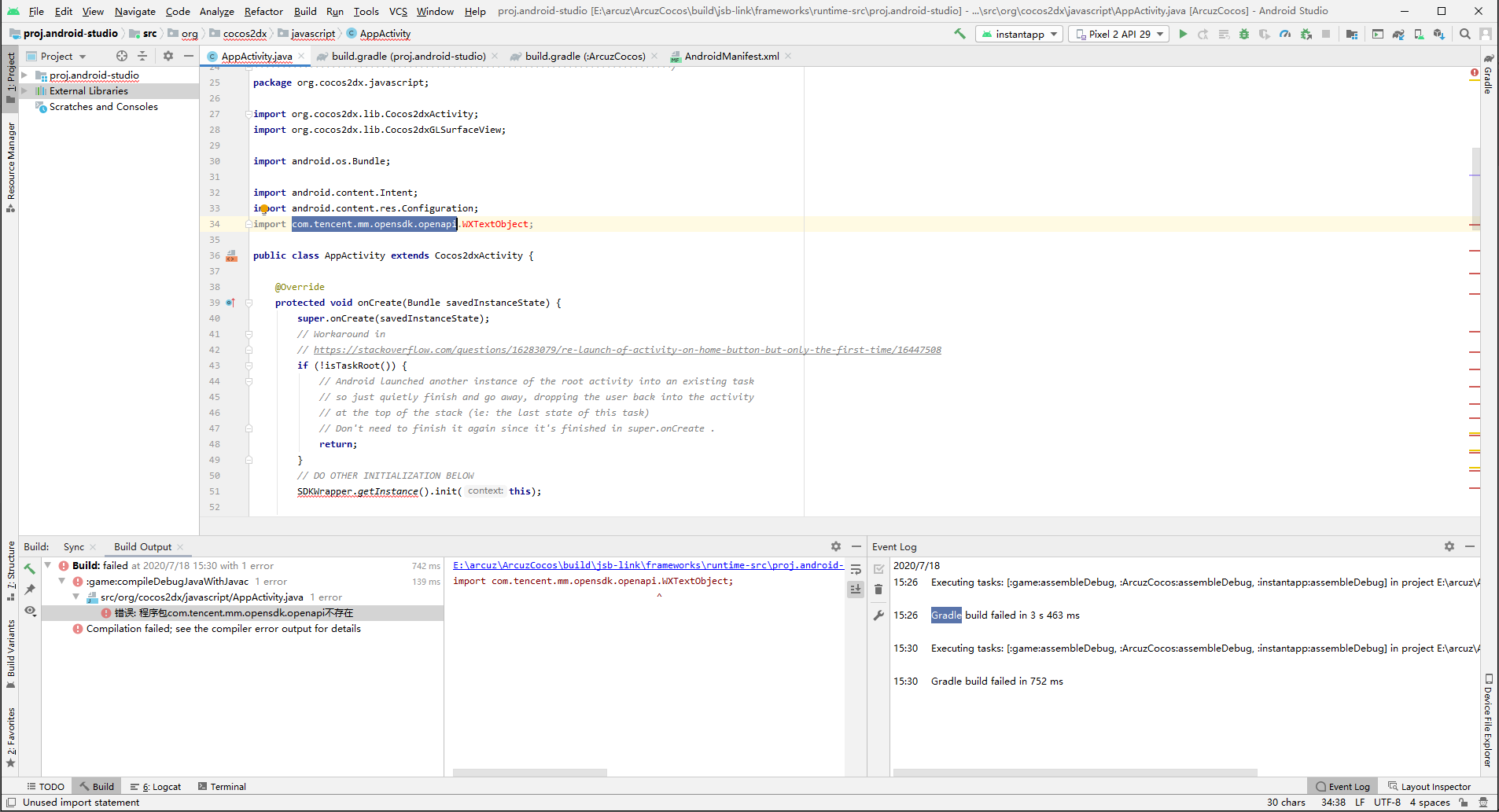
Task: Open the file path link in build output
Action: tap(648, 565)
